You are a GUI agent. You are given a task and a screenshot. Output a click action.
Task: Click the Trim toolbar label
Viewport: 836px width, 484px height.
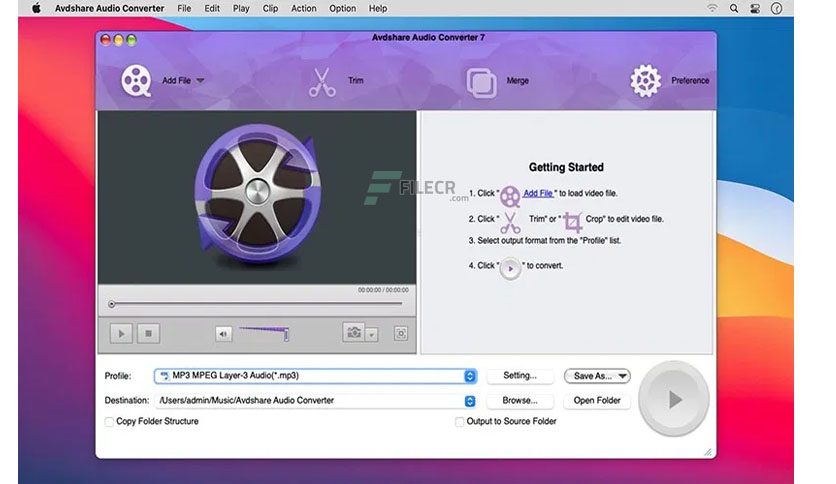coord(356,80)
